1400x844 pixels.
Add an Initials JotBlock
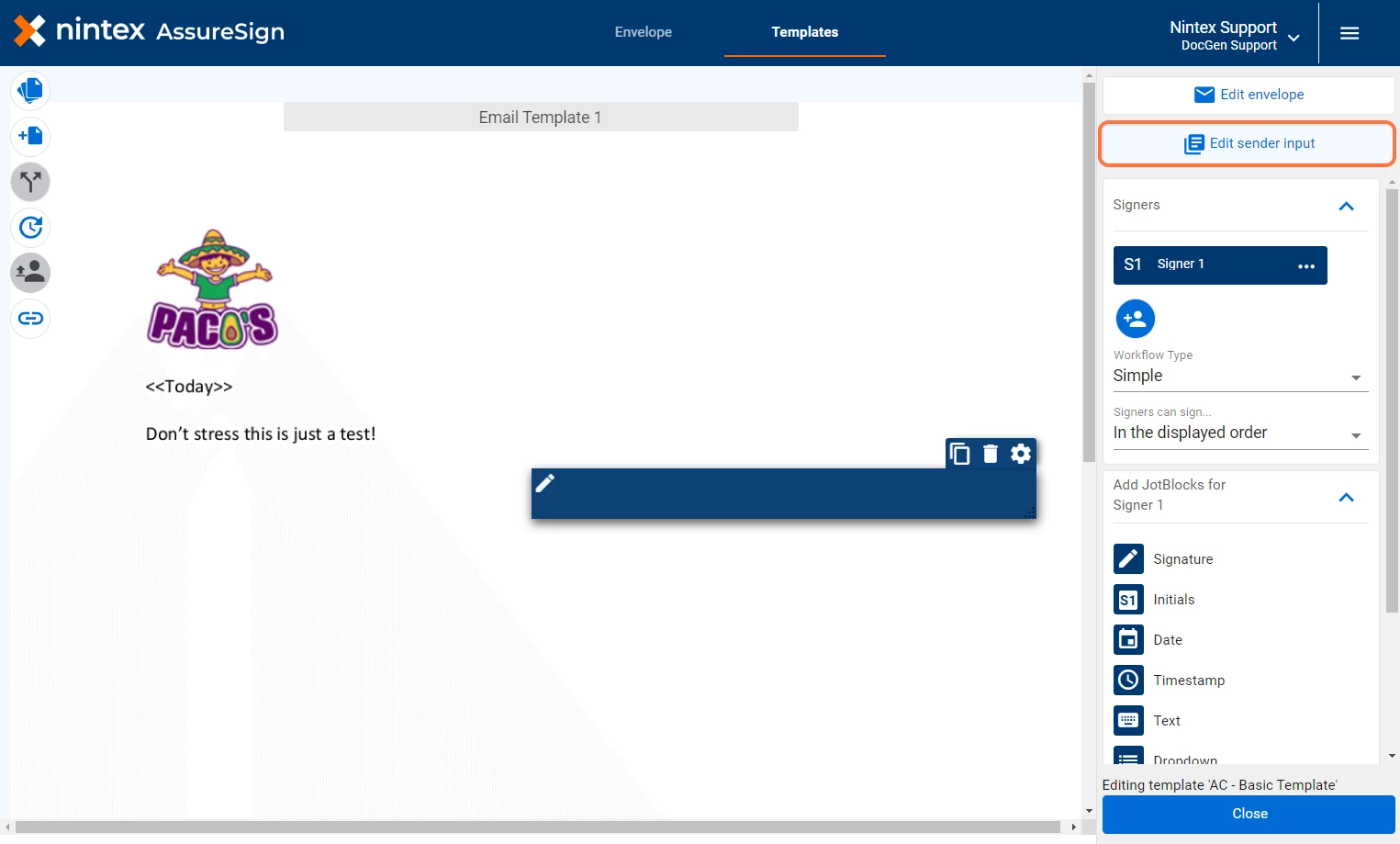1155,599
